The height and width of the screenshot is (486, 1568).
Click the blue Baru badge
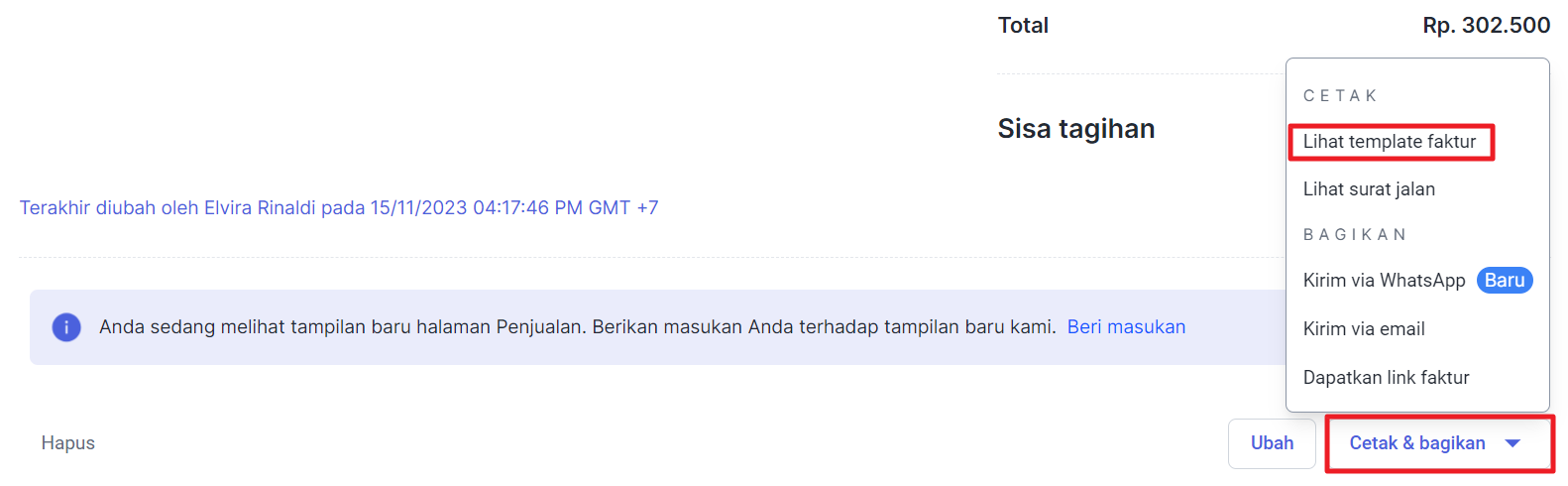click(1505, 281)
